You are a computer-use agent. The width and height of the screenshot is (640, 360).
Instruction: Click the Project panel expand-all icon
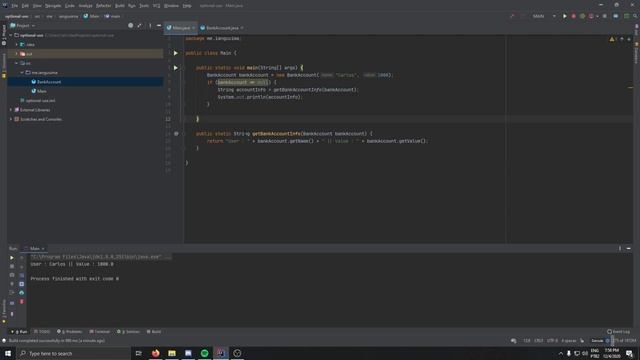click(140, 25)
